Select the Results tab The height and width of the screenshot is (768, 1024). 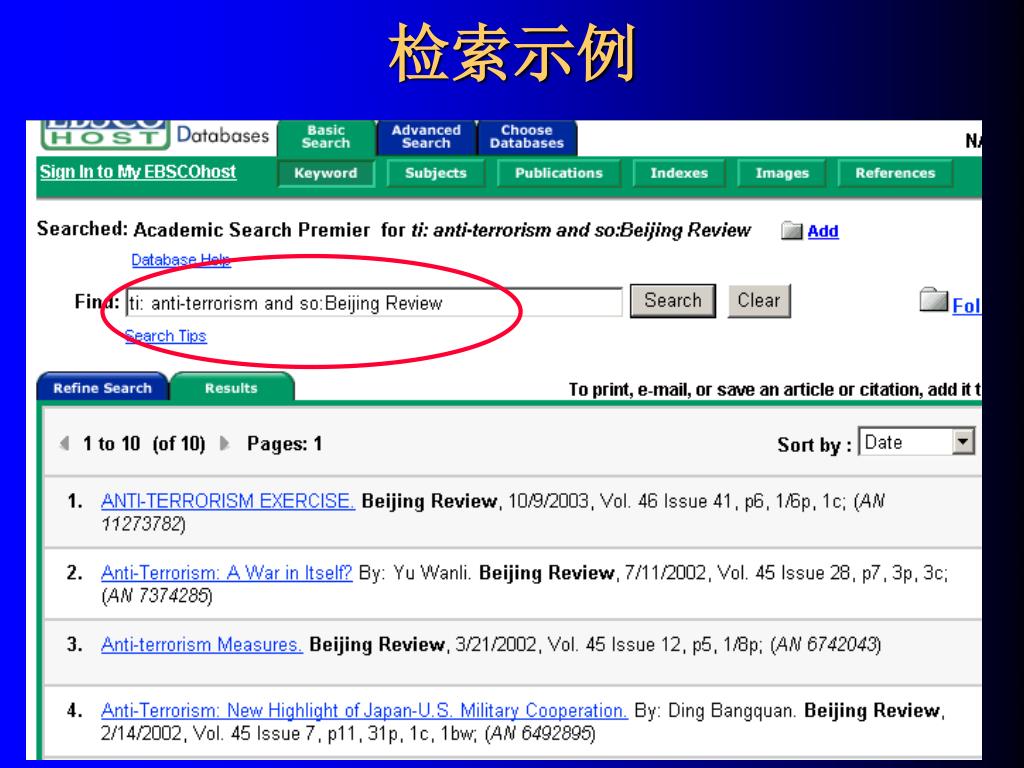coord(231,388)
